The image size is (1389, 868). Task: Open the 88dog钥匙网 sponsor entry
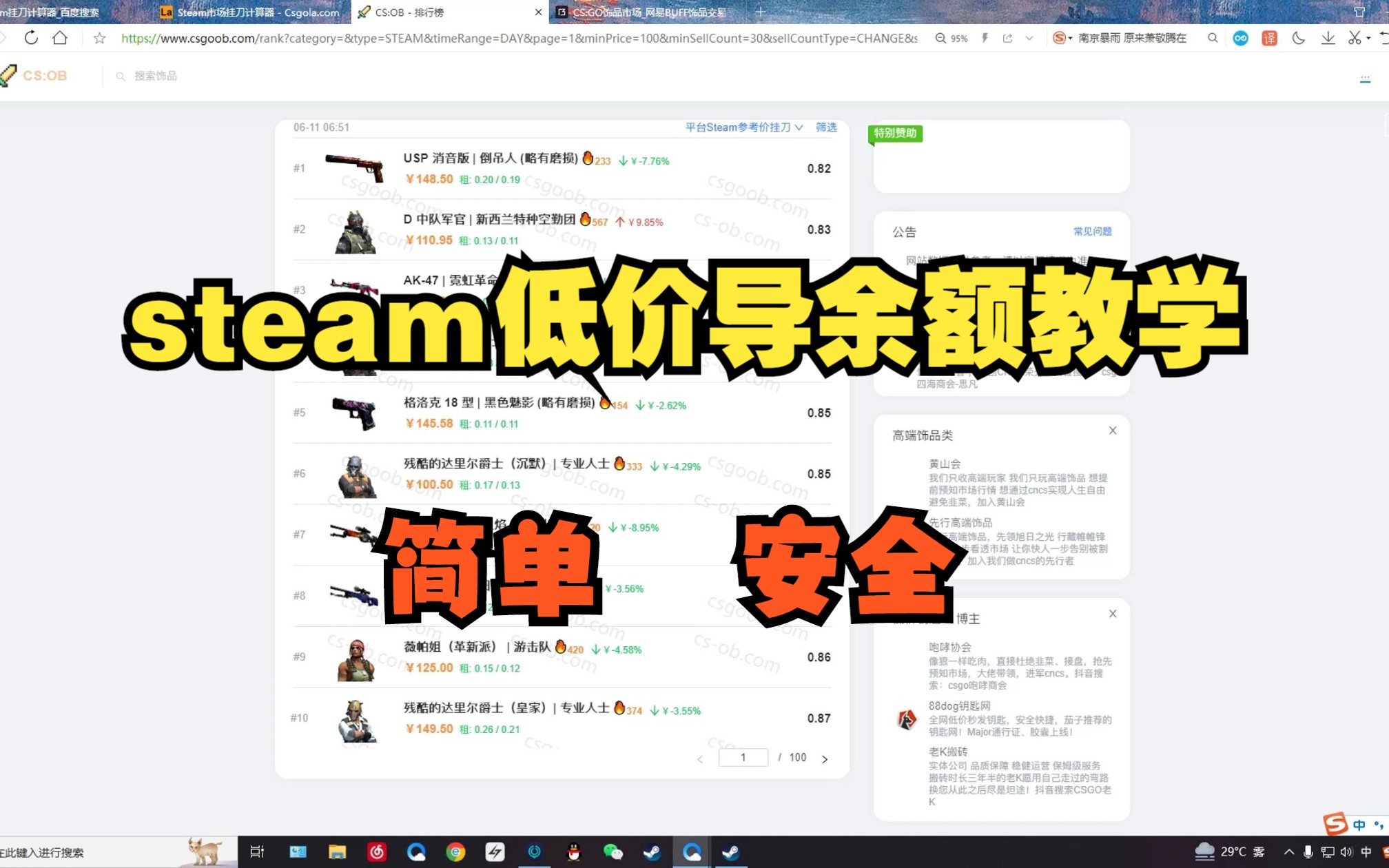[x=959, y=706]
